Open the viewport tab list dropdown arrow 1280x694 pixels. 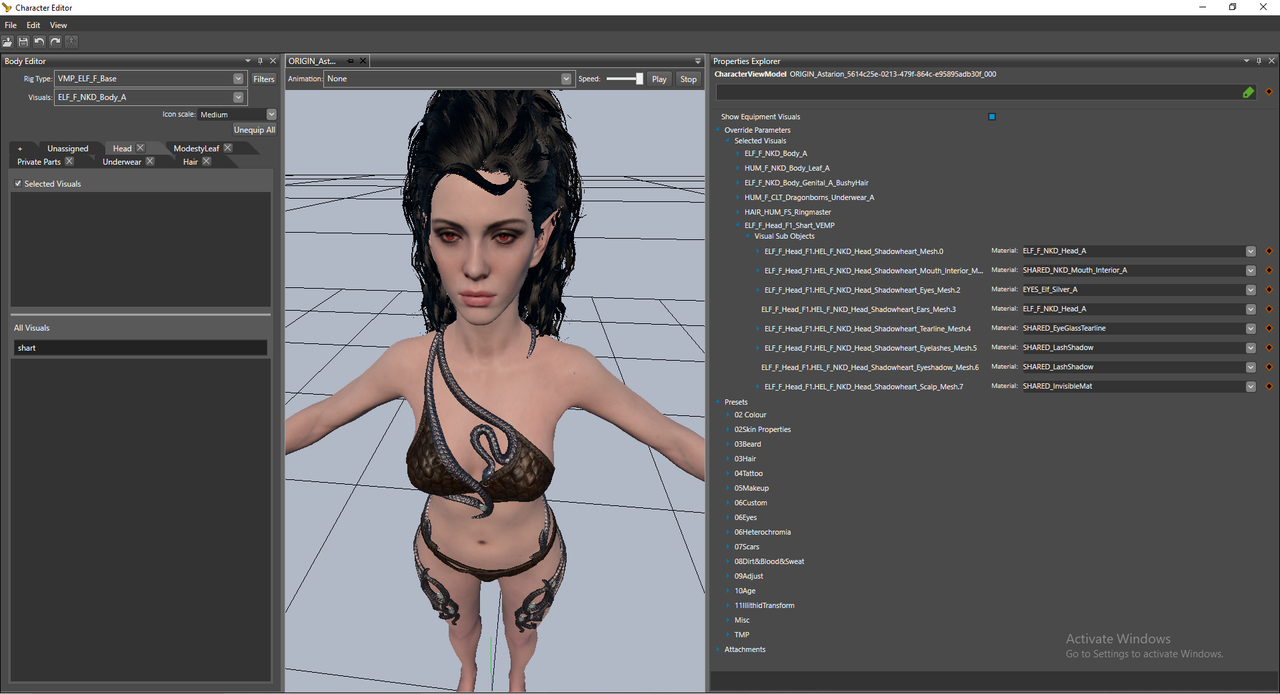[698, 61]
